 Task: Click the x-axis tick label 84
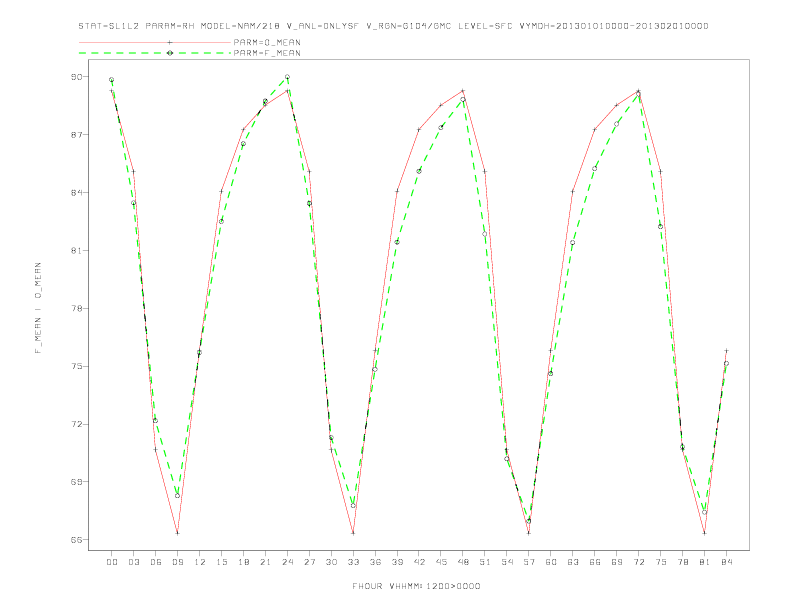[726, 562]
